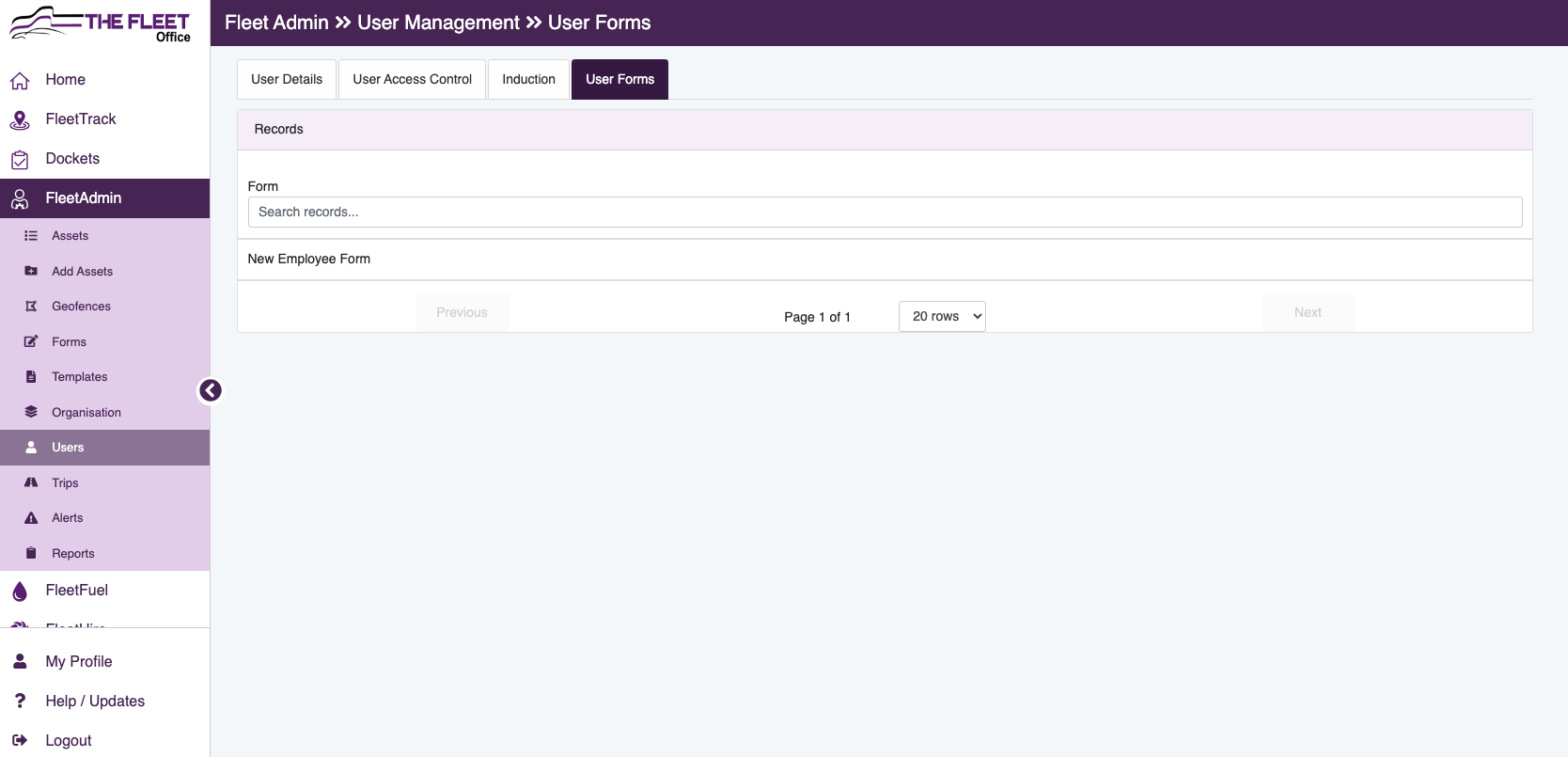The image size is (1568, 757).
Task: Select Users in the sidebar
Action: 104,448
